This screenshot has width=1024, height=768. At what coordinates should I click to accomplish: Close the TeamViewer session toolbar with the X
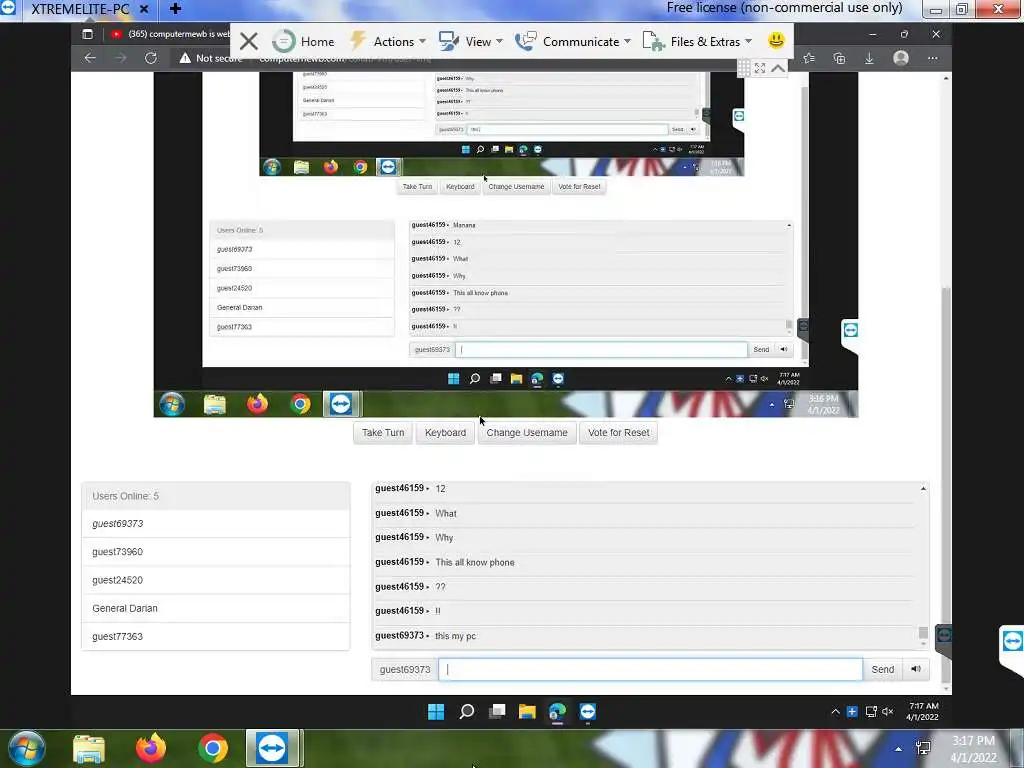pos(248,42)
